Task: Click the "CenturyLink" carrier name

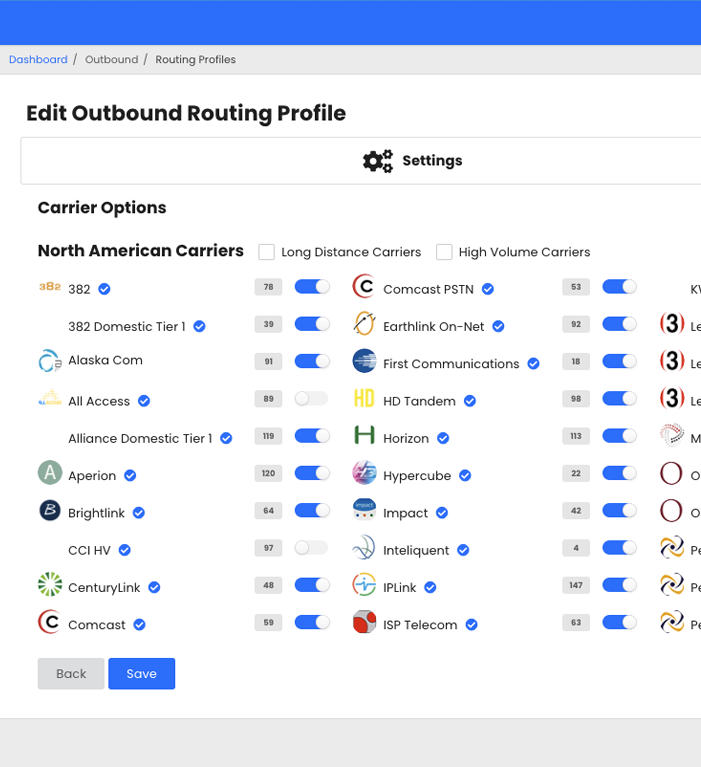Action: click(x=104, y=587)
